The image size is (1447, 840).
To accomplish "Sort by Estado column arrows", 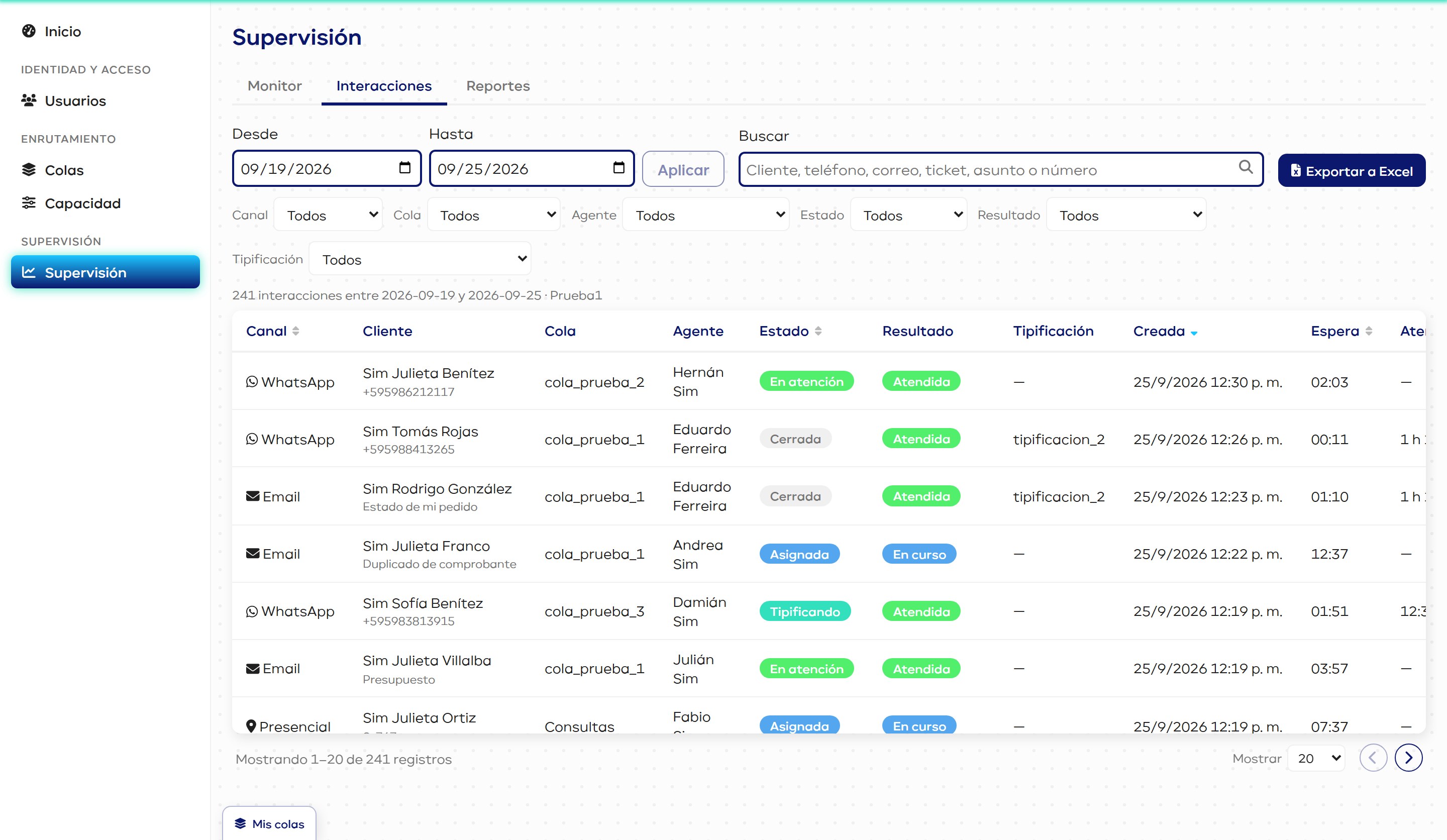I will pos(818,331).
